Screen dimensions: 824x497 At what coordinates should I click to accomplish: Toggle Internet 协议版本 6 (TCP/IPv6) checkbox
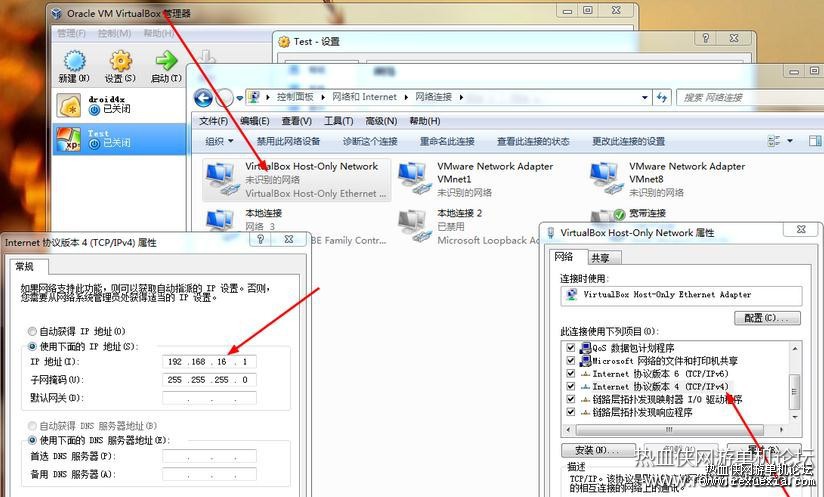click(x=571, y=374)
